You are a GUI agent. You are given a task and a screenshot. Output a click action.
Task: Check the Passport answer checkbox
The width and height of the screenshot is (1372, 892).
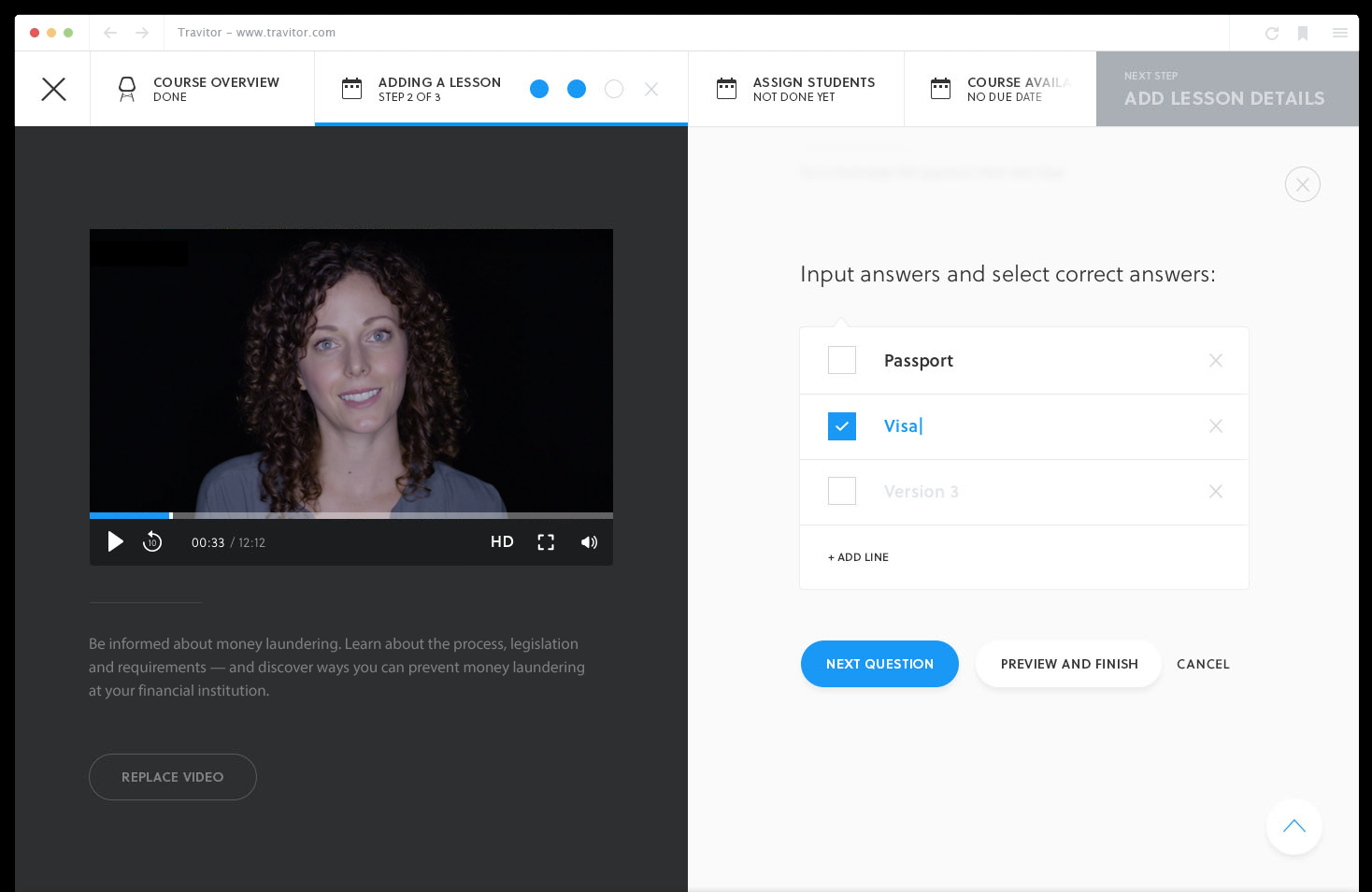click(841, 360)
